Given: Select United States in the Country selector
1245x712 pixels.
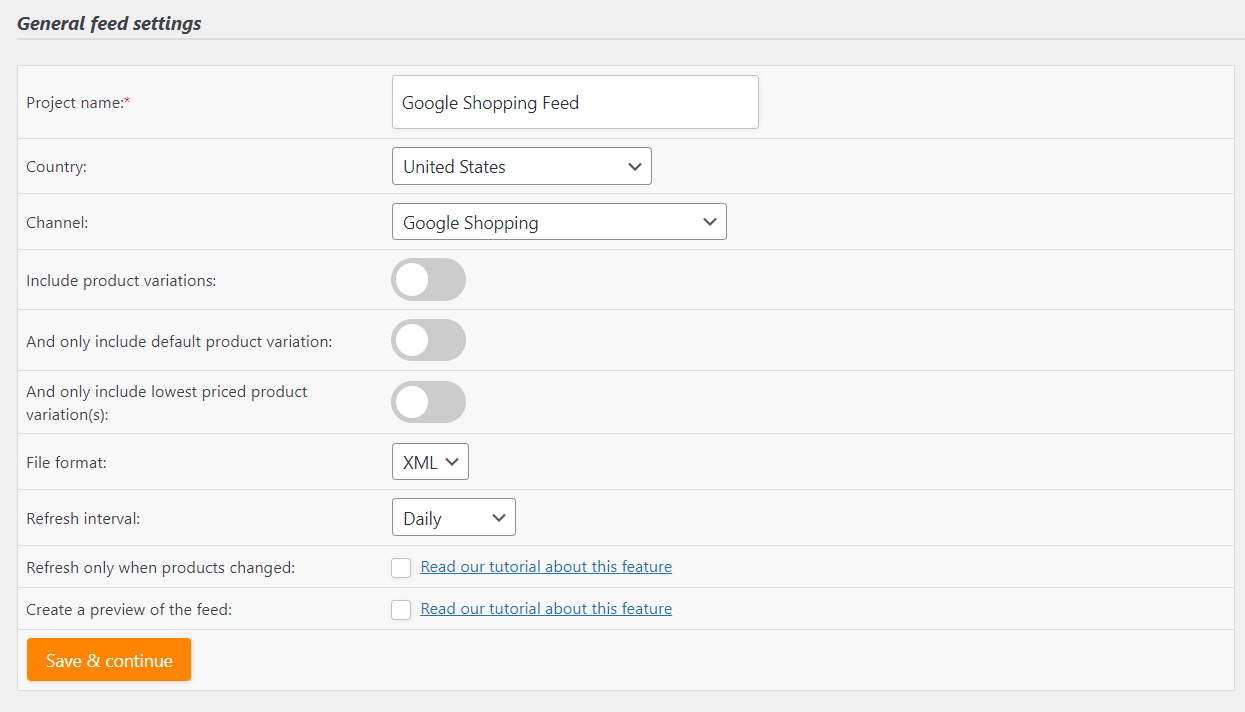Looking at the screenshot, I should 521,166.
